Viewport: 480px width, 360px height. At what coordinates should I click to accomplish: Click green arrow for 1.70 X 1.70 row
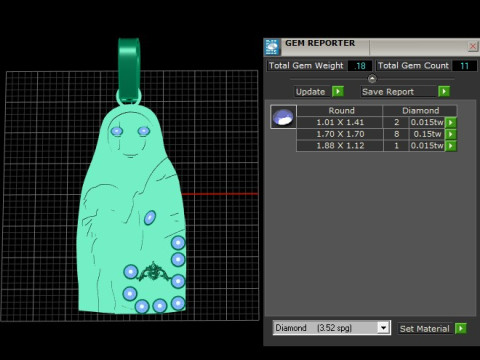pos(451,134)
